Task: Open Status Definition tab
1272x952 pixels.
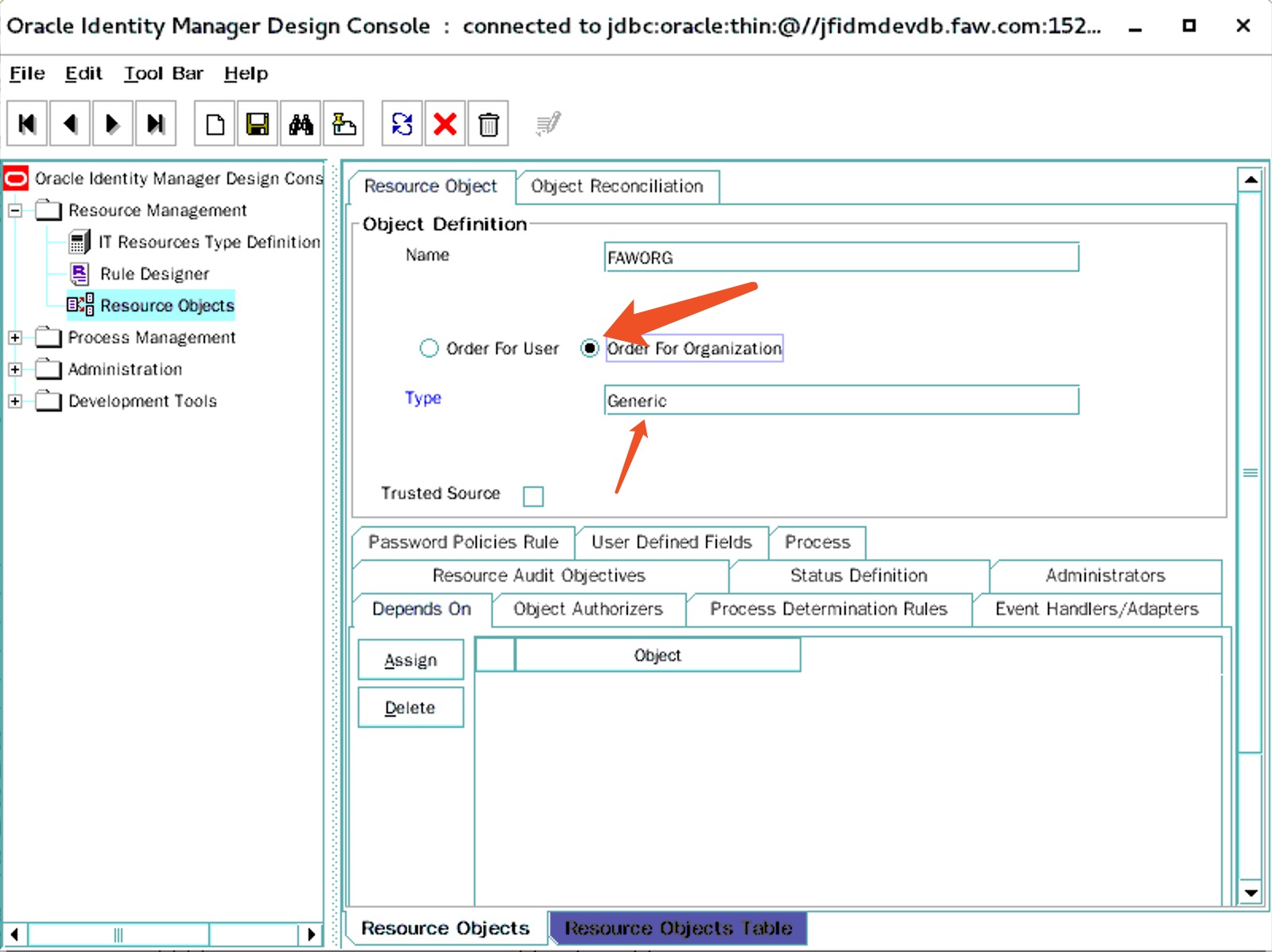Action: 859,575
